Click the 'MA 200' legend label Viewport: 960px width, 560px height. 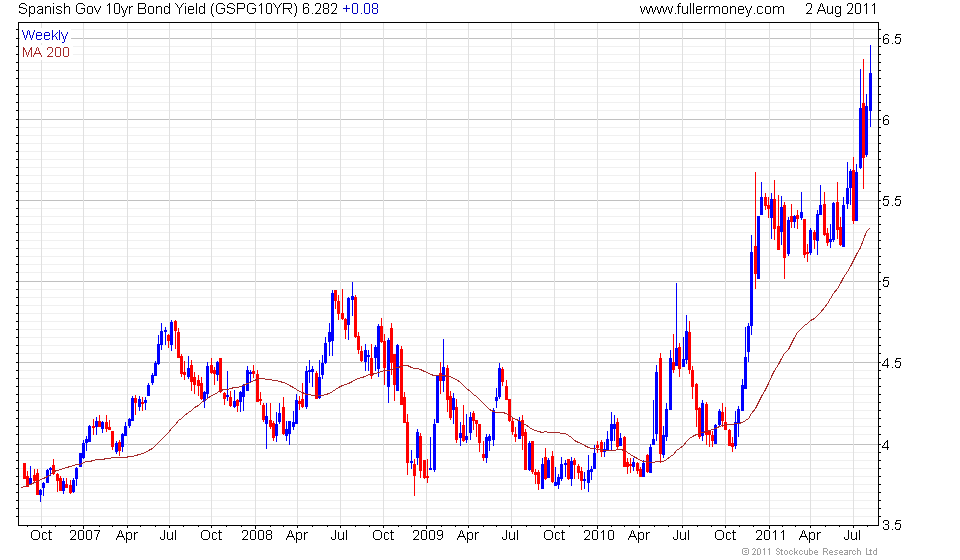coord(46,53)
